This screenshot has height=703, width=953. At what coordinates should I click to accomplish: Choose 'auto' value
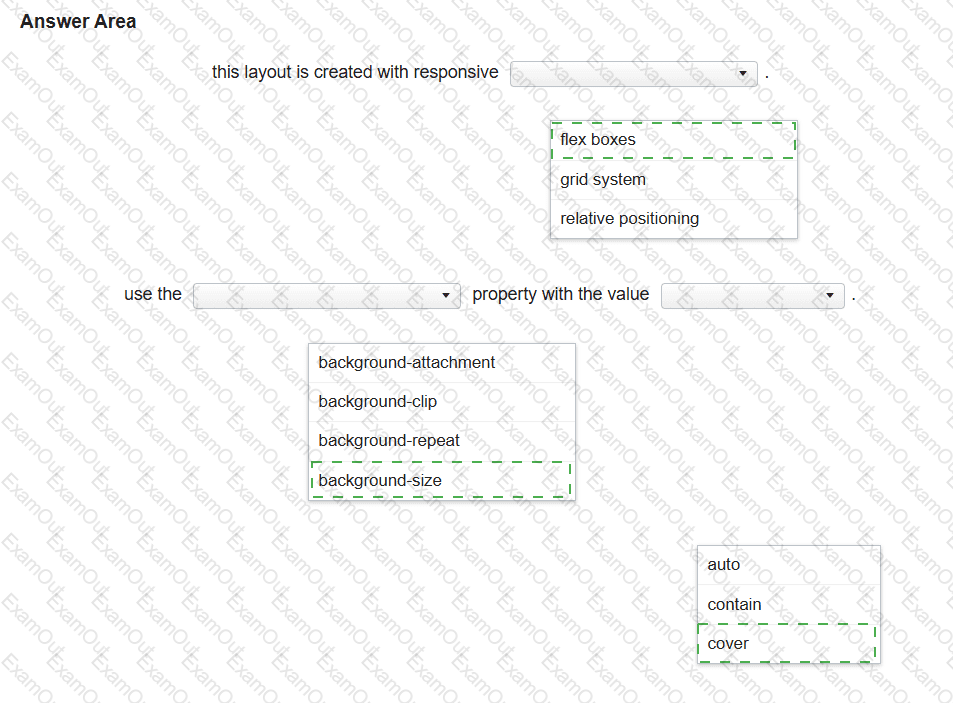pyautogui.click(x=788, y=565)
